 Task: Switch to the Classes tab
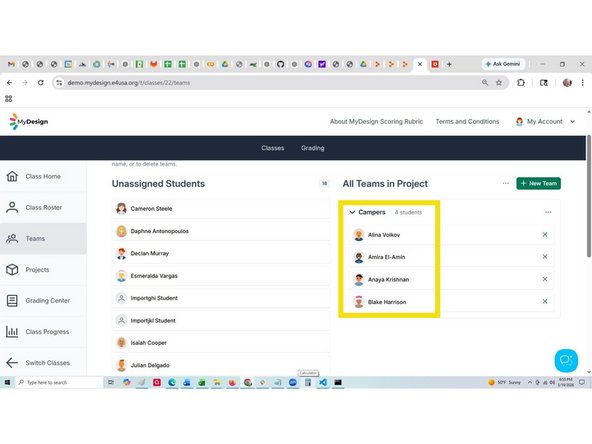[273, 148]
